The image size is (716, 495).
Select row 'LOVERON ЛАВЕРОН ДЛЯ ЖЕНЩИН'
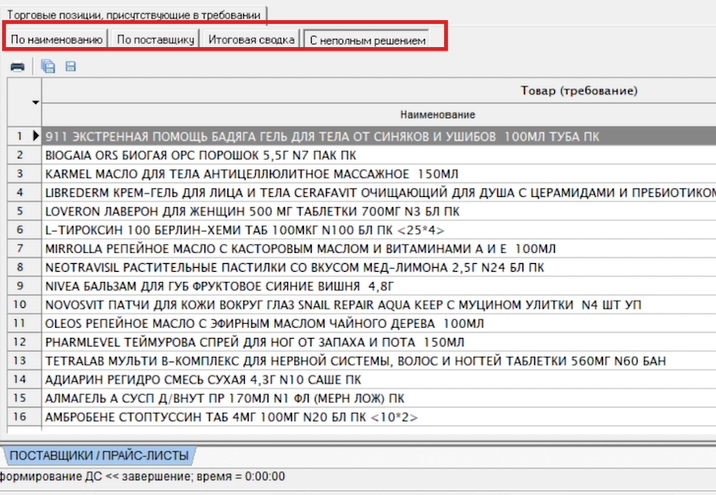coord(379,211)
